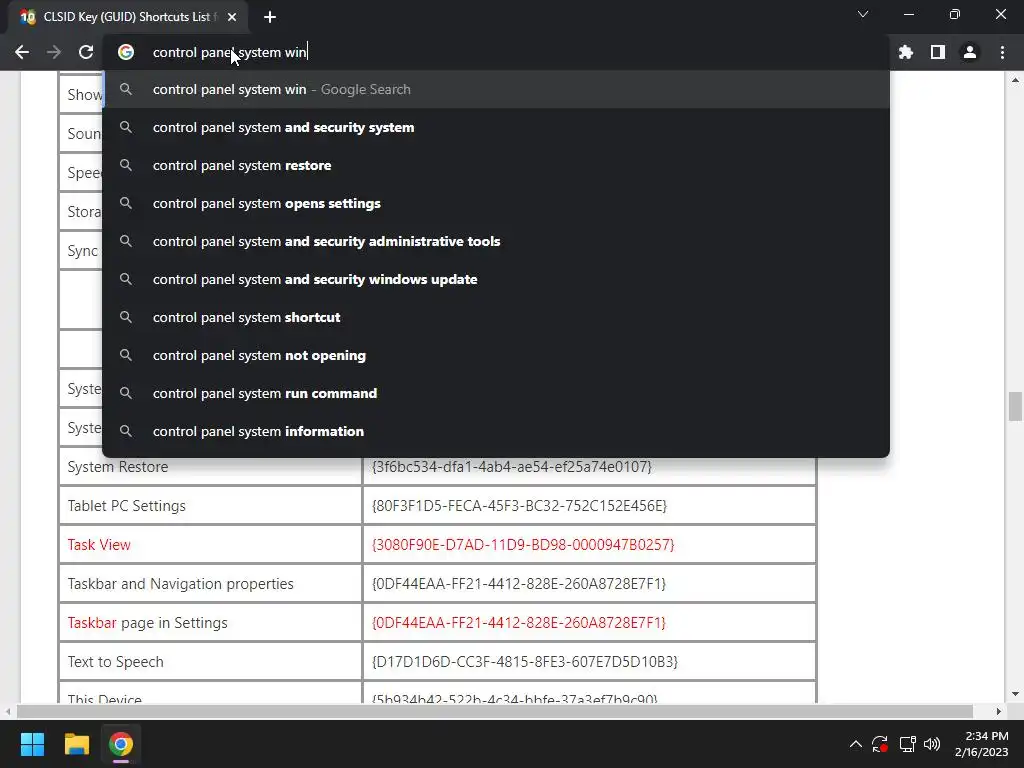Click the red GUID {3080F90E-D7AD-11D9-BD98-0000947B0257}

[522, 545]
